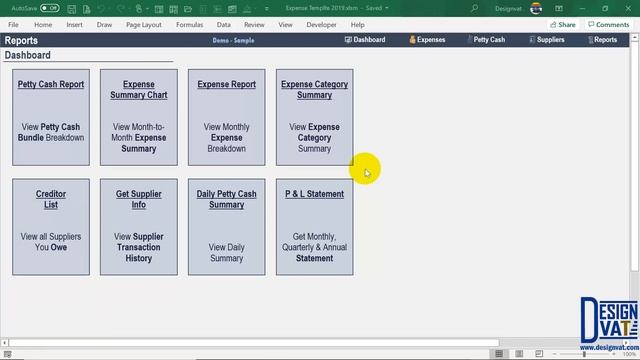
Task: Open the Daily Petty Cash Summary link
Action: 227,199
